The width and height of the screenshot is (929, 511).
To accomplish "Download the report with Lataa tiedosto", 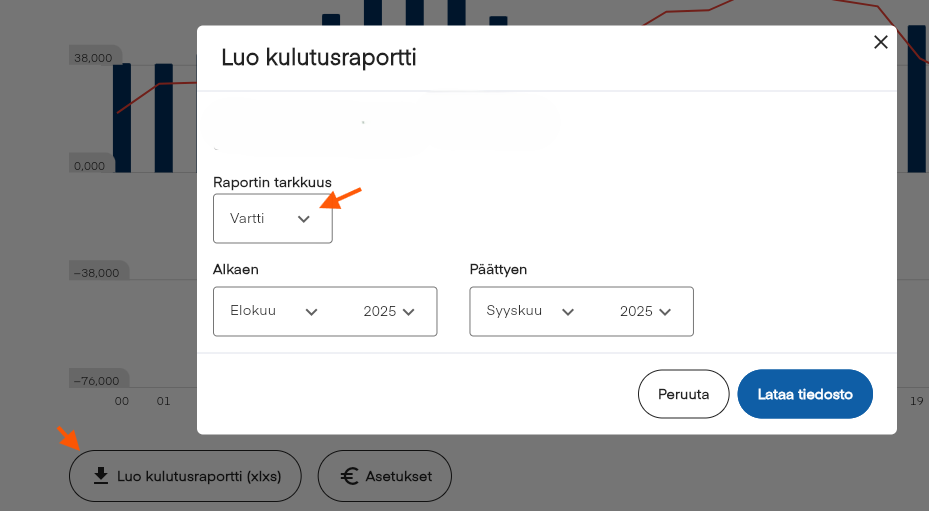I will [x=805, y=394].
